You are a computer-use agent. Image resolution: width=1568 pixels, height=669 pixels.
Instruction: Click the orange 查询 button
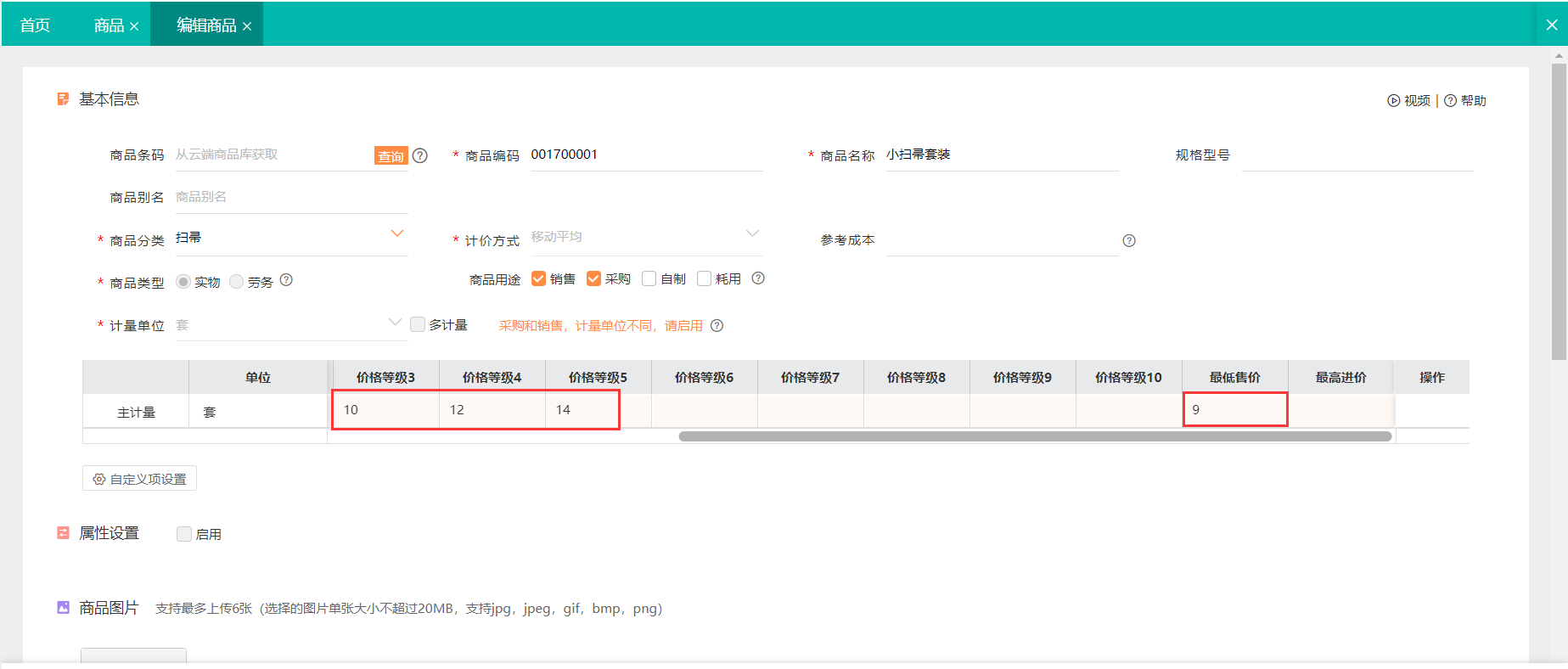pyautogui.click(x=391, y=155)
